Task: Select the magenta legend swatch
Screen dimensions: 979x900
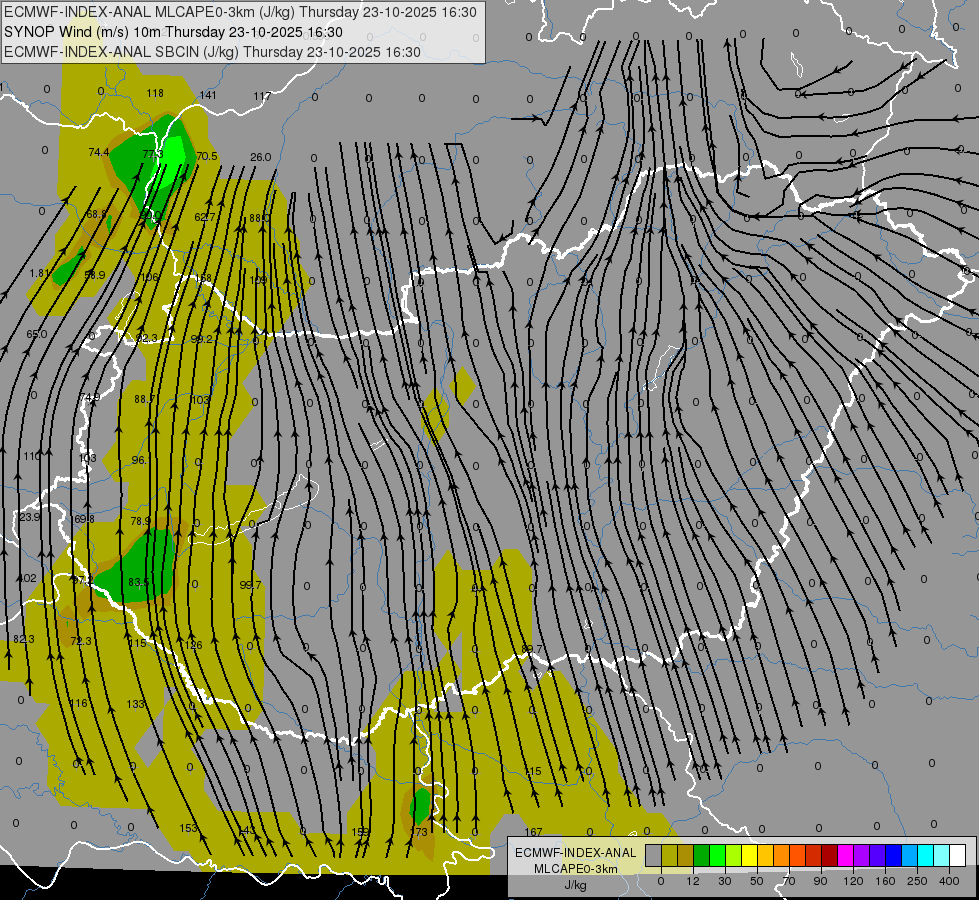Action: click(846, 855)
